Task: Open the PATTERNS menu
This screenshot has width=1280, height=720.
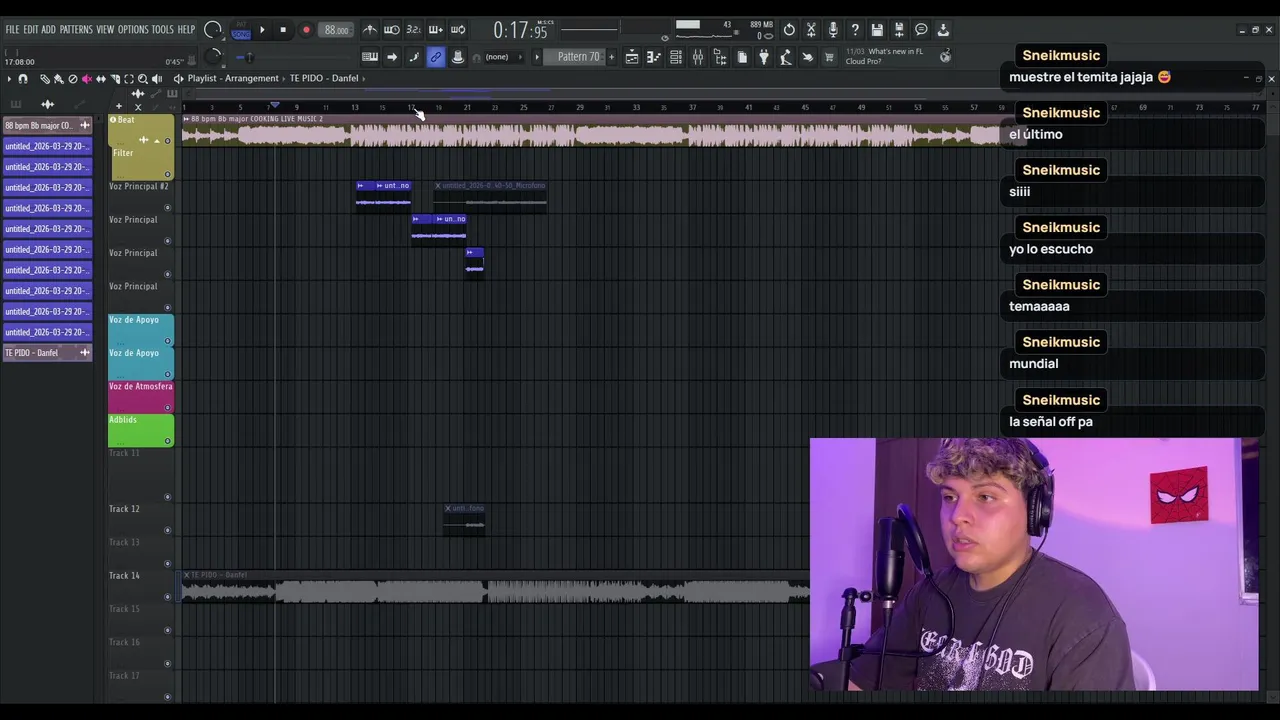Action: [x=76, y=30]
